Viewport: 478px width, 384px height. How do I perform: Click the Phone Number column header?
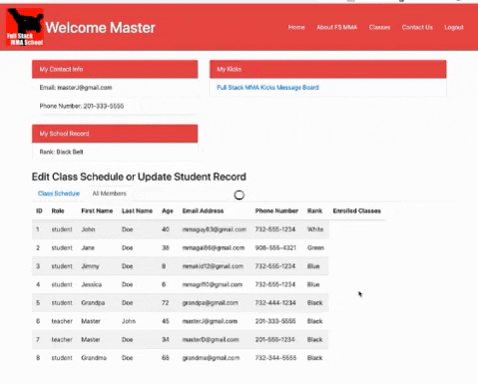click(276, 211)
